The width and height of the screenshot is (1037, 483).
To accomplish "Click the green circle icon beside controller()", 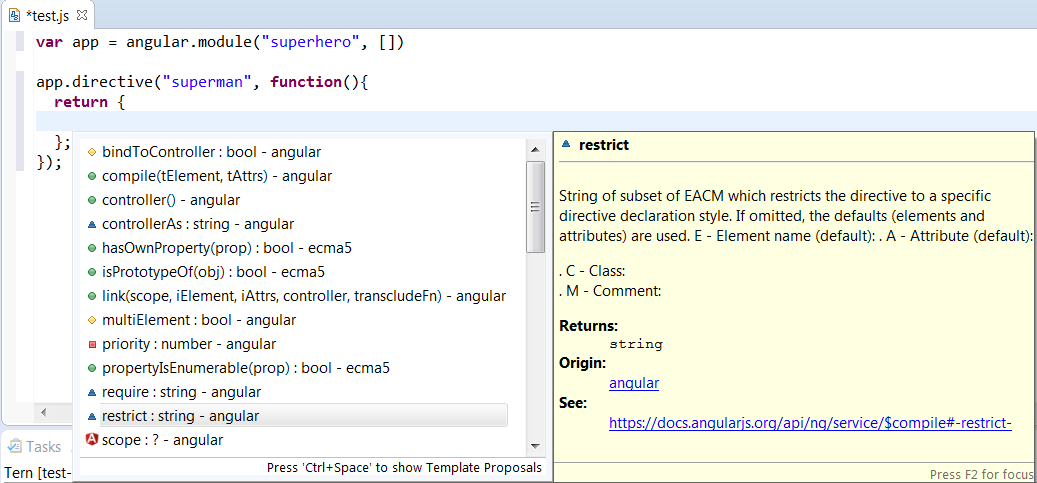I will pos(92,200).
